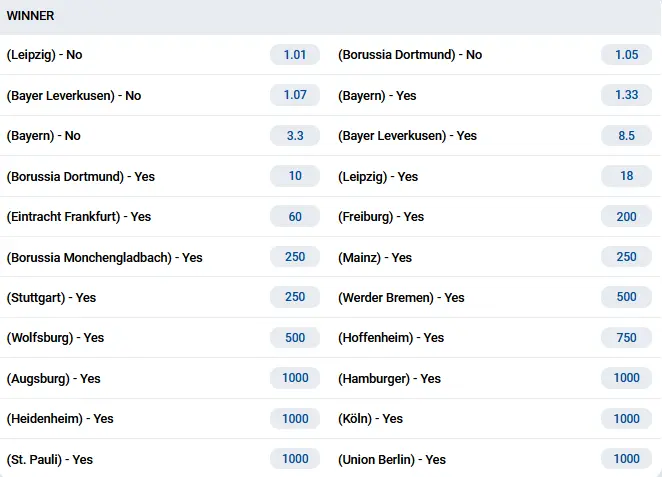Select Hamburger Yes odds 1000
The height and width of the screenshot is (477, 662).
(x=626, y=378)
